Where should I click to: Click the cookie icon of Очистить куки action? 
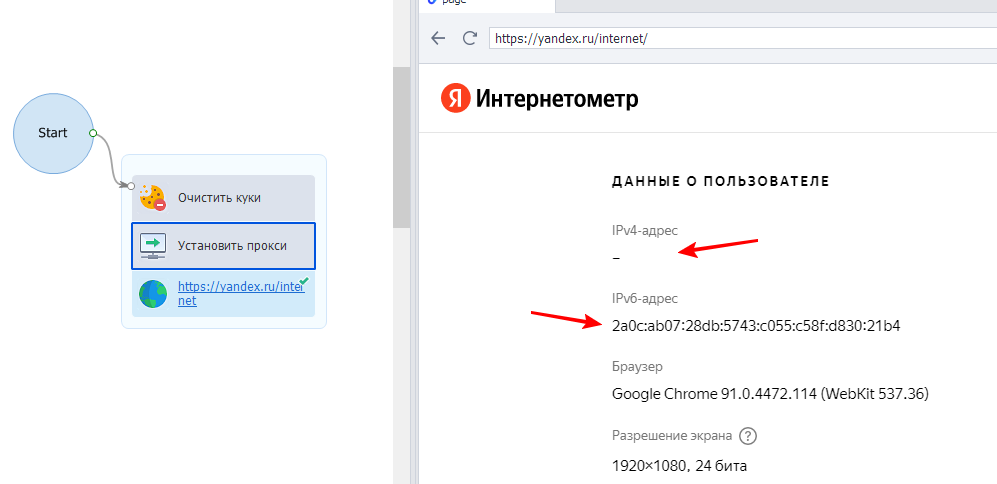[x=153, y=198]
